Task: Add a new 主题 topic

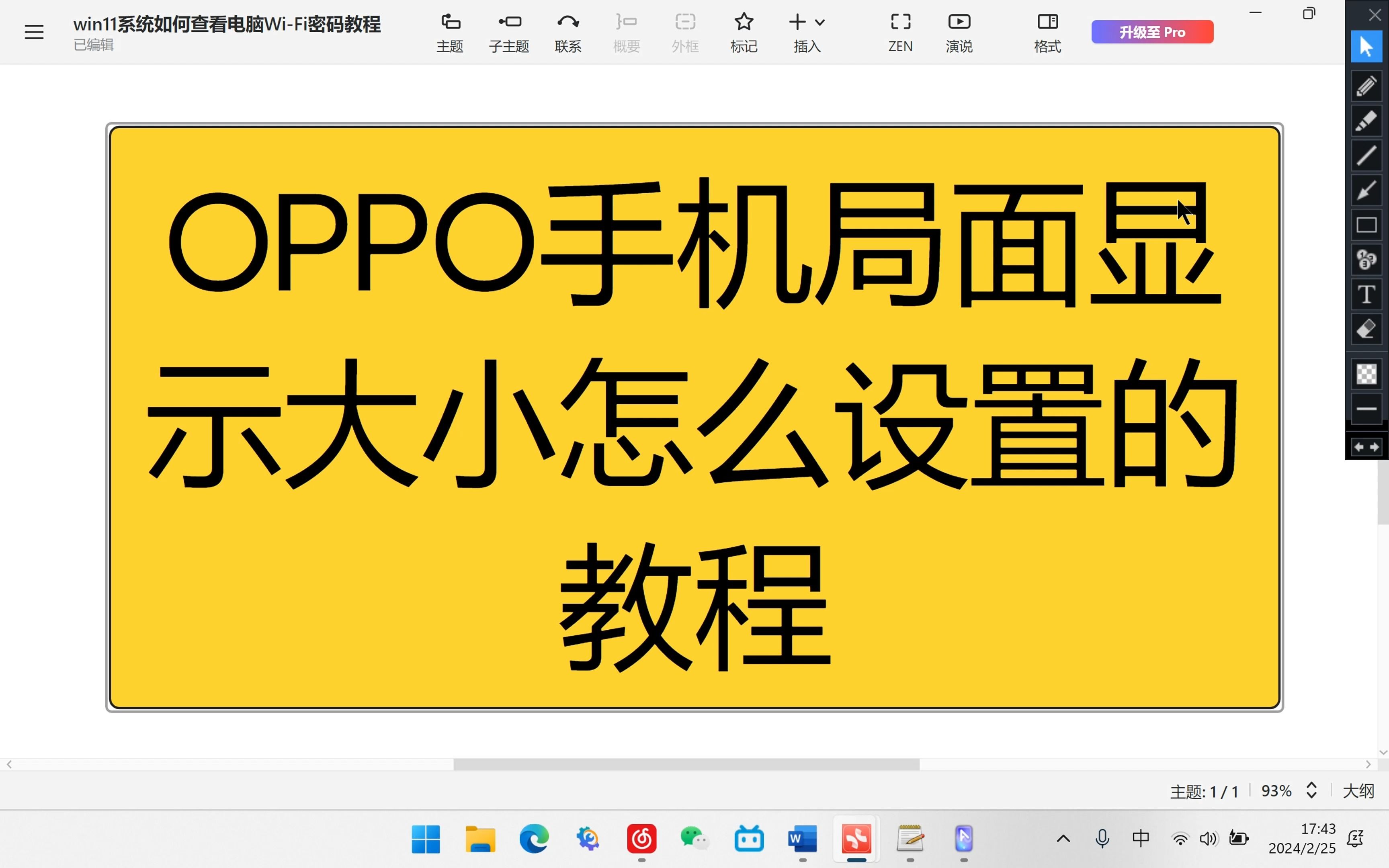Action: (x=449, y=33)
